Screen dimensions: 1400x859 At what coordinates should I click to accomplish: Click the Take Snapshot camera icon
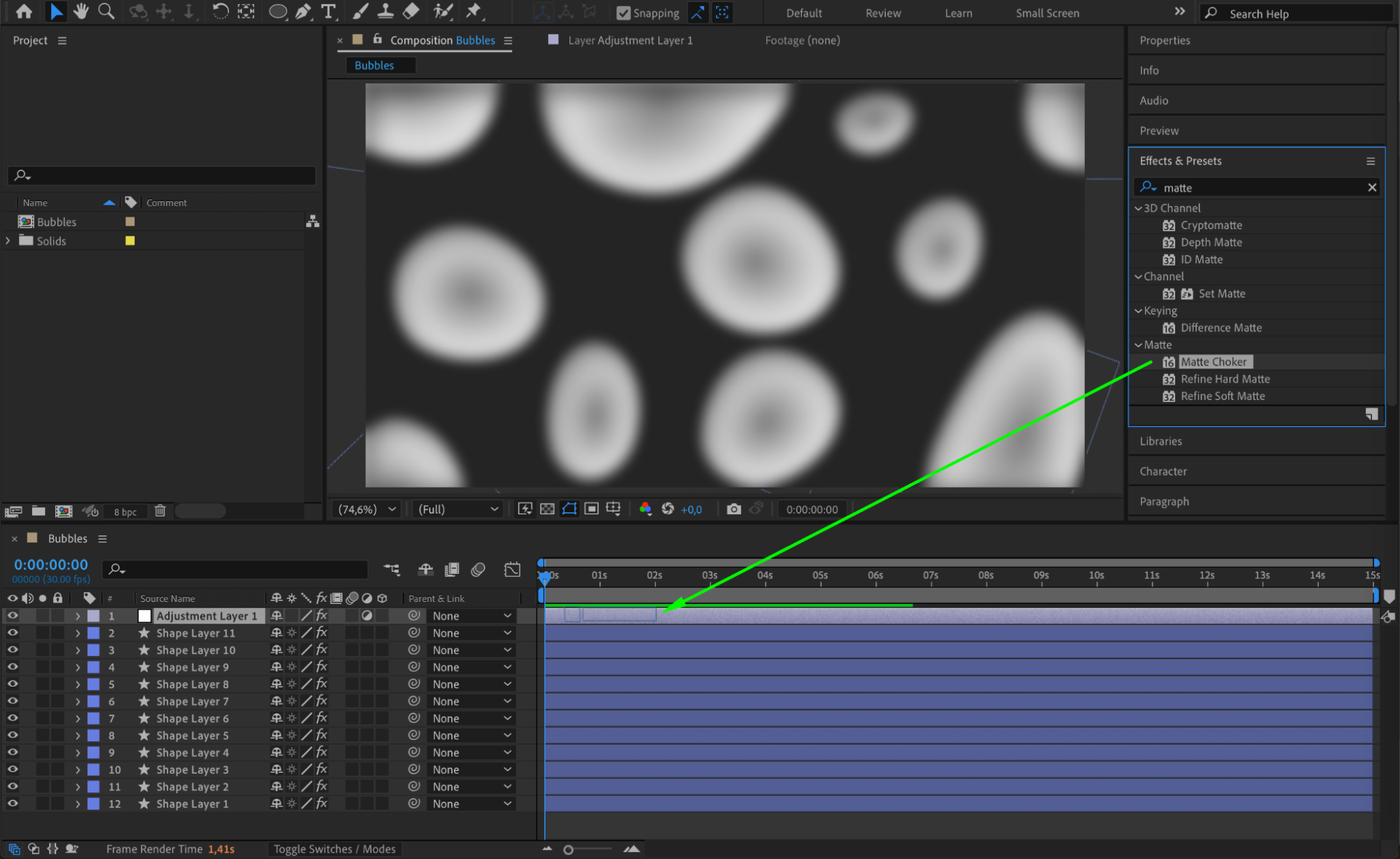point(733,509)
